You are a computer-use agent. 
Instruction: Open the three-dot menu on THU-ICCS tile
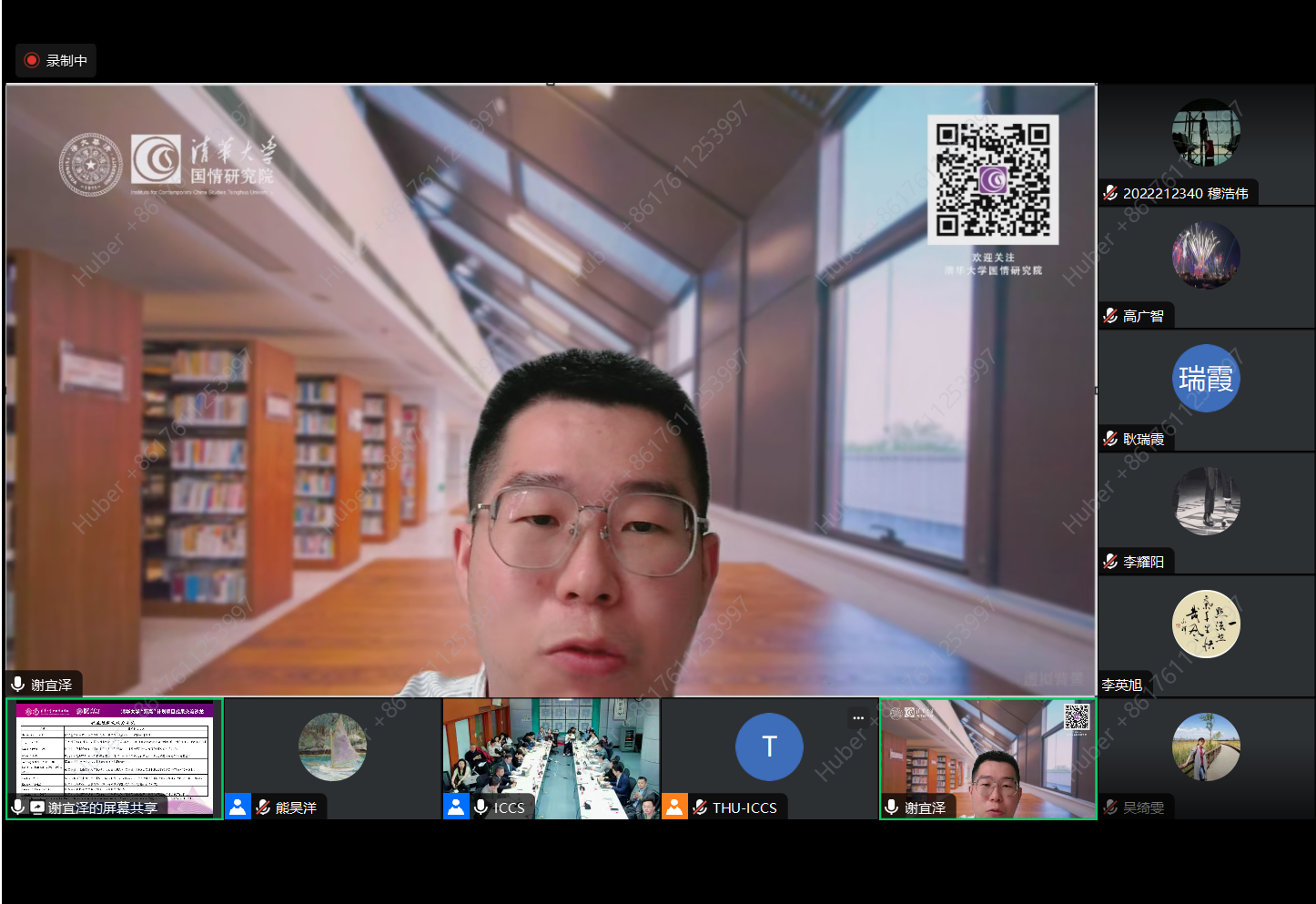858,718
